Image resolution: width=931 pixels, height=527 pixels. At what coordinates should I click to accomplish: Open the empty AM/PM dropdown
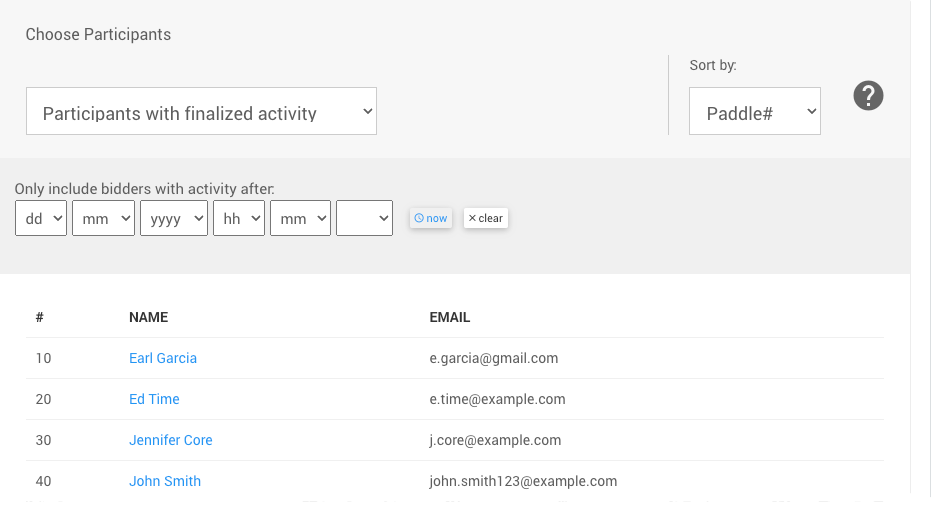point(364,218)
